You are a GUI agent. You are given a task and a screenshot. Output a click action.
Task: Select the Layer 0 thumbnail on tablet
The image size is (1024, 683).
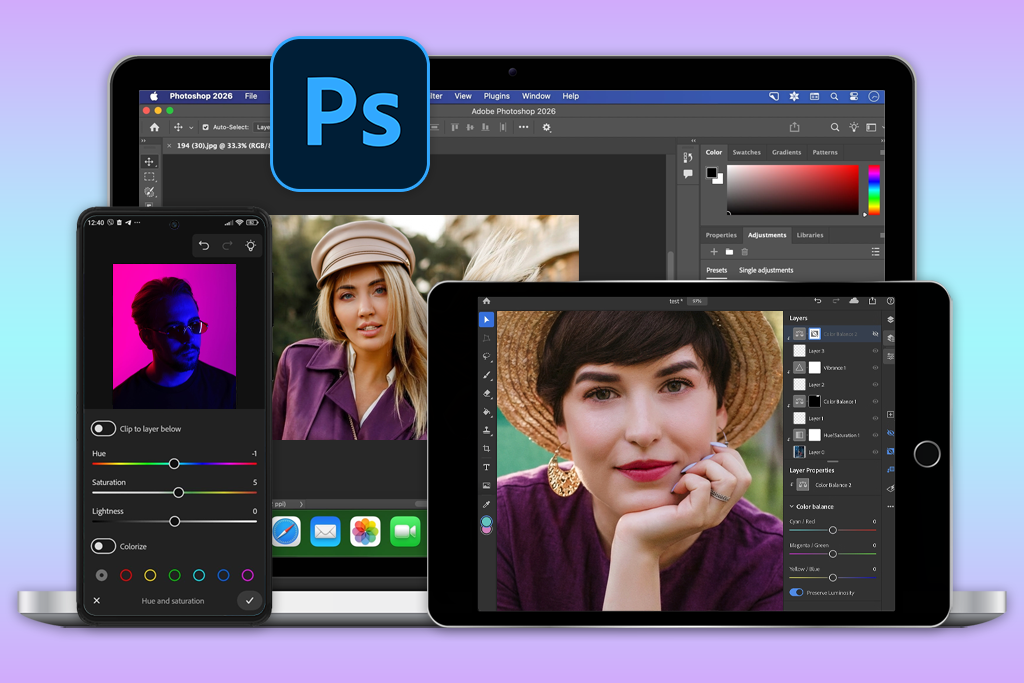(799, 451)
